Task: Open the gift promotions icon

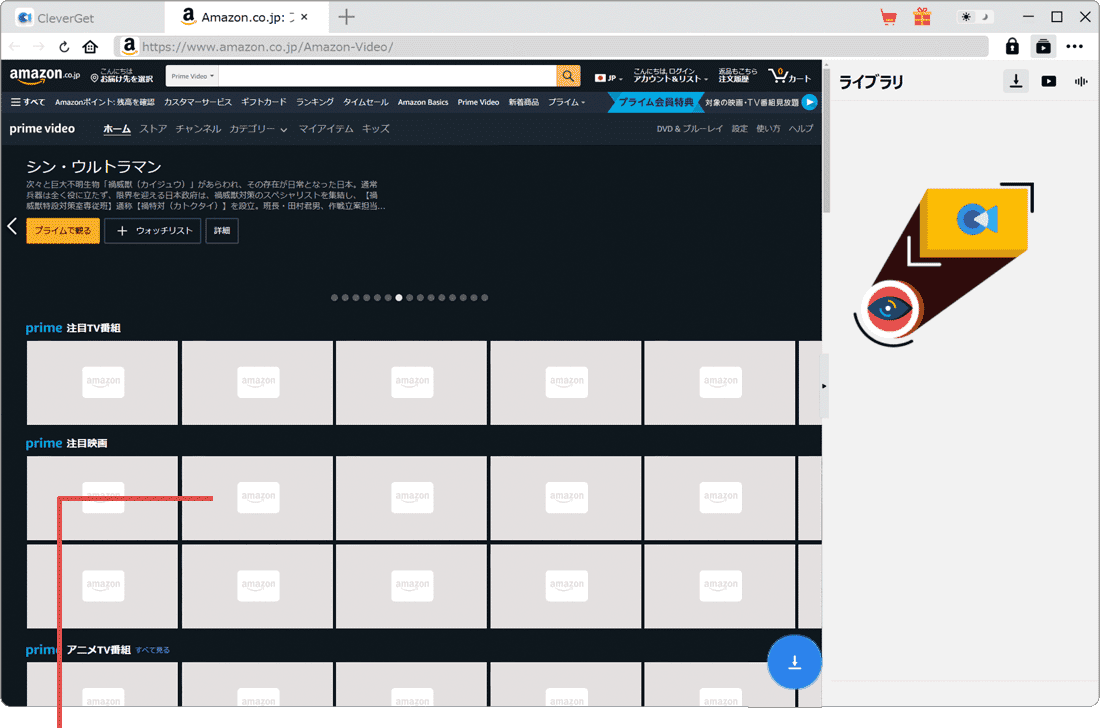Action: [x=922, y=17]
